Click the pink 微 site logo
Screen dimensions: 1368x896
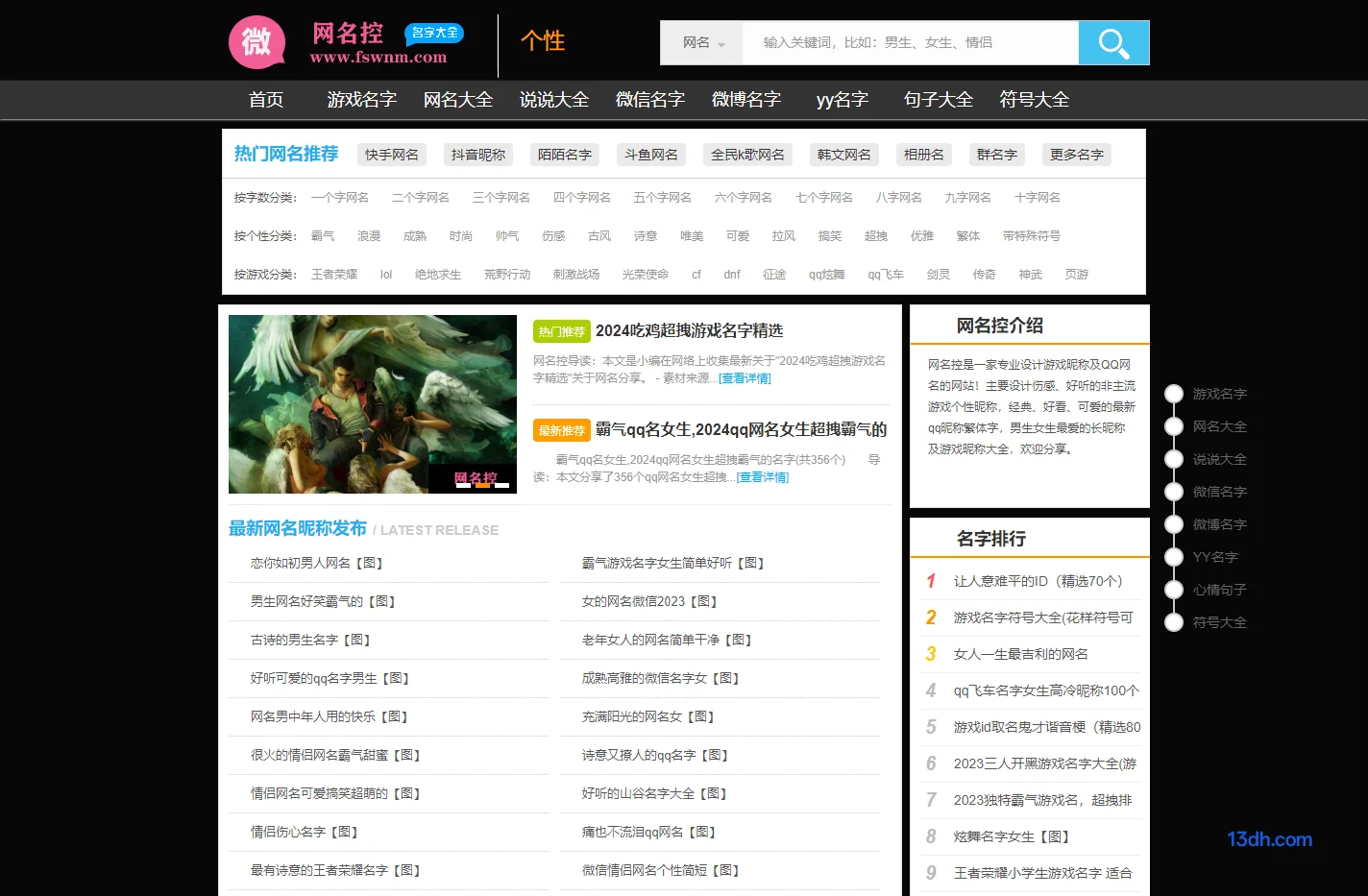256,42
